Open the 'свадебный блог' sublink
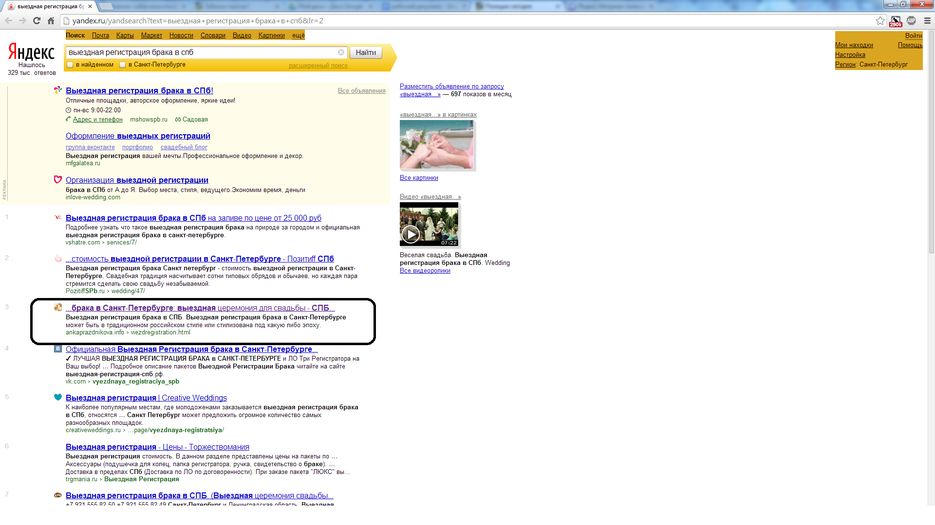This screenshot has height=525, width=935. pyautogui.click(x=184, y=147)
